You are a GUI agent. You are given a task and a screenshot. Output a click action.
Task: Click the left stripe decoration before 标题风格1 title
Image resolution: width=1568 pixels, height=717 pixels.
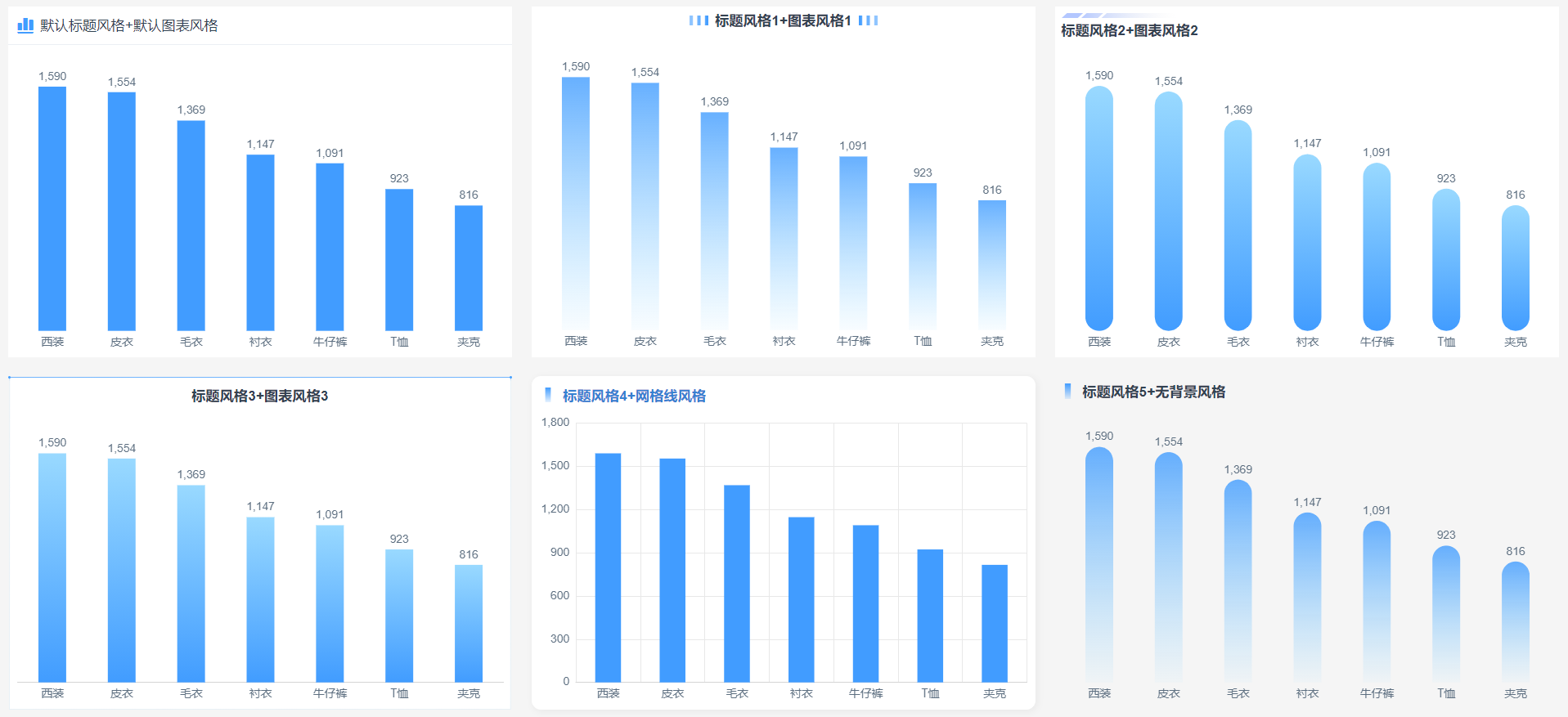(x=699, y=20)
